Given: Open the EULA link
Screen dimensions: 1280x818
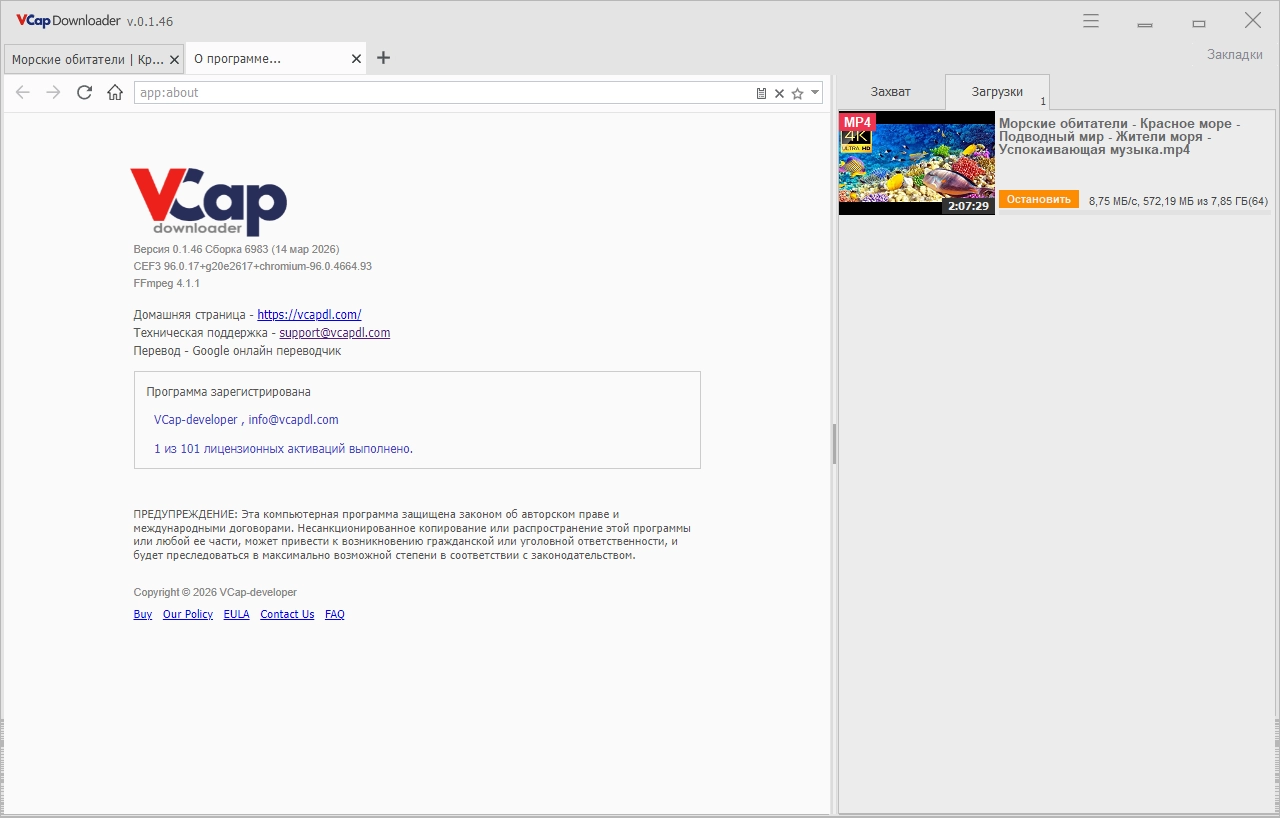Looking at the screenshot, I should (x=237, y=614).
